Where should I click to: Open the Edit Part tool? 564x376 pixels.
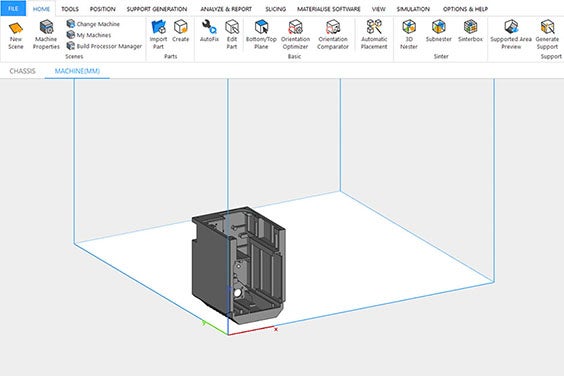(x=232, y=35)
